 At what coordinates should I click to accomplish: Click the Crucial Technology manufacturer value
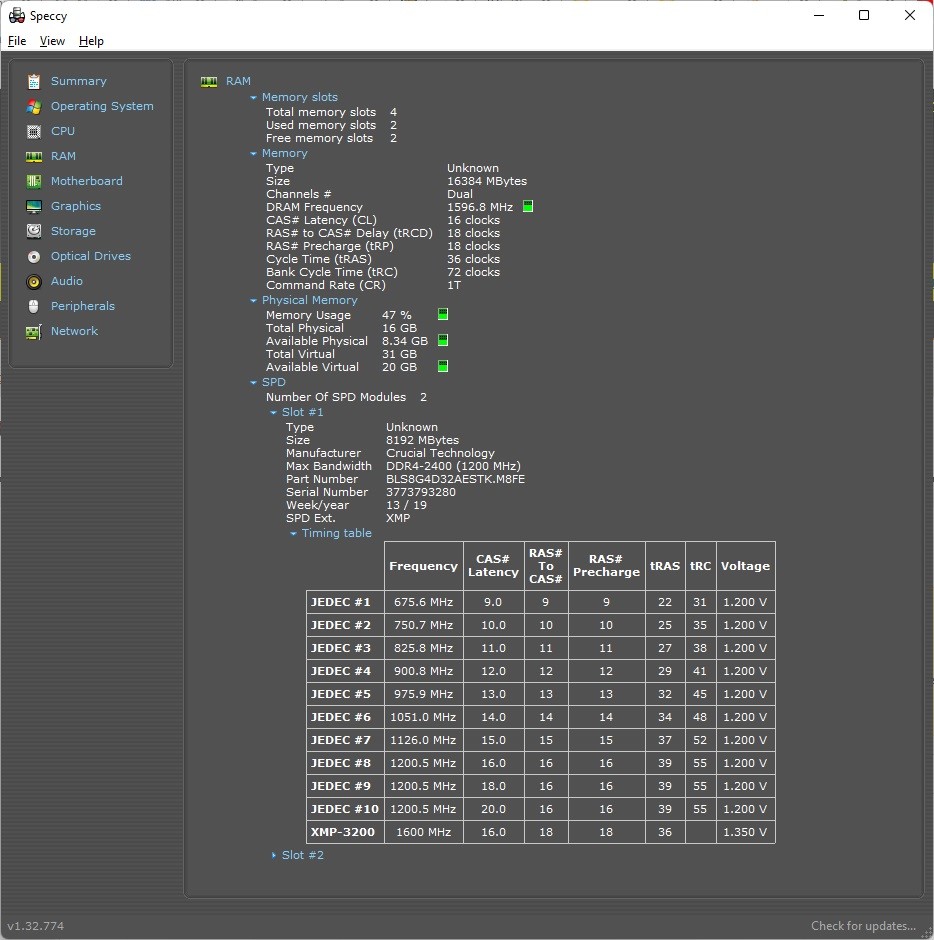coord(441,453)
